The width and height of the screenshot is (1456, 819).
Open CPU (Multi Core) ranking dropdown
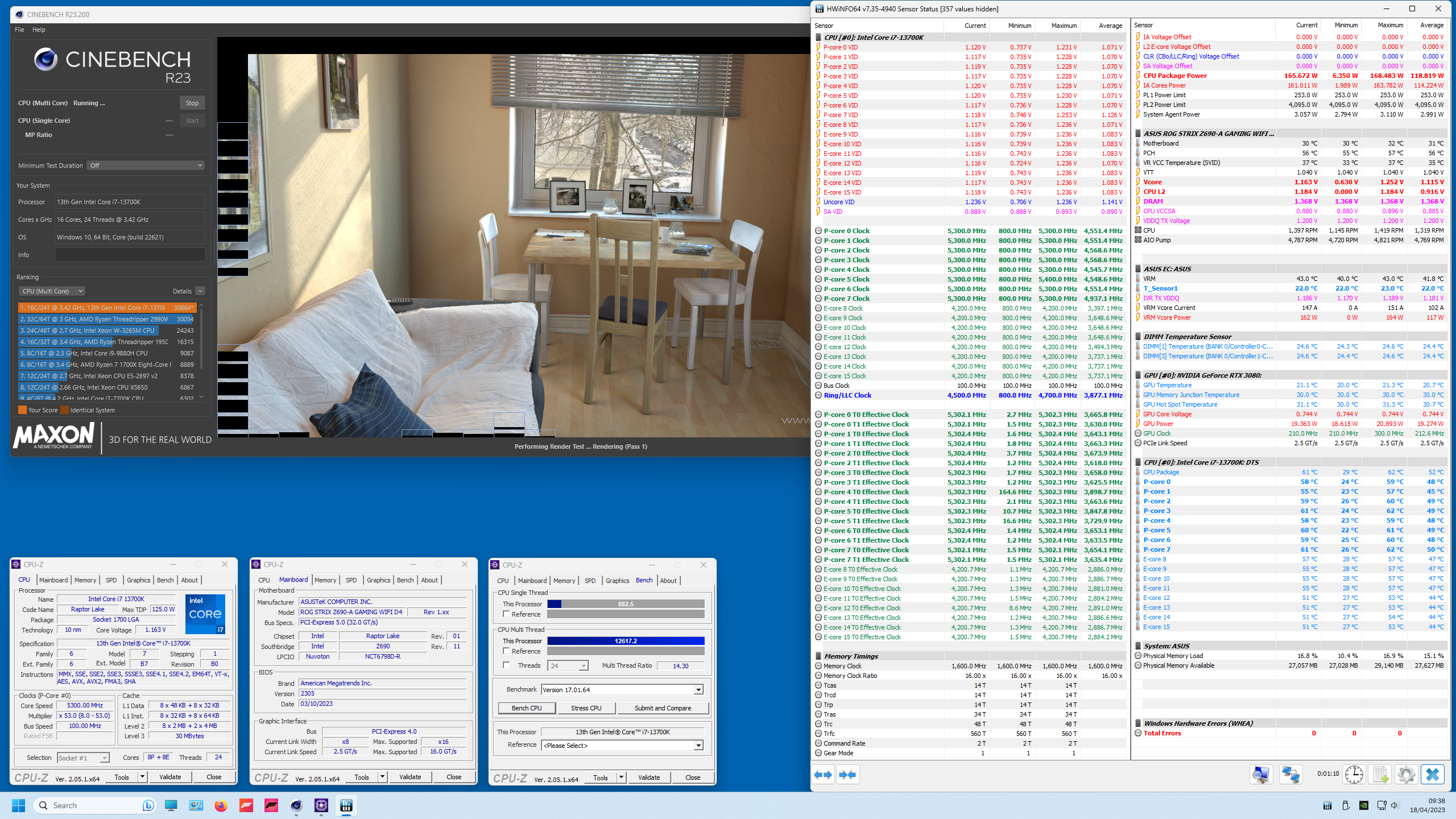click(52, 291)
